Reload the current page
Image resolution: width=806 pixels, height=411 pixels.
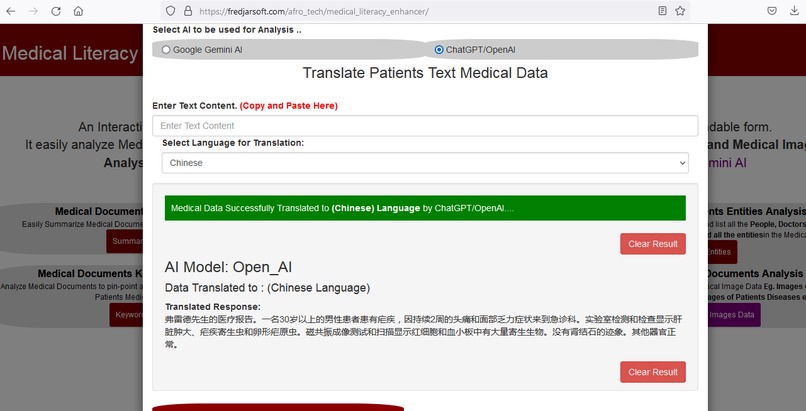point(56,11)
